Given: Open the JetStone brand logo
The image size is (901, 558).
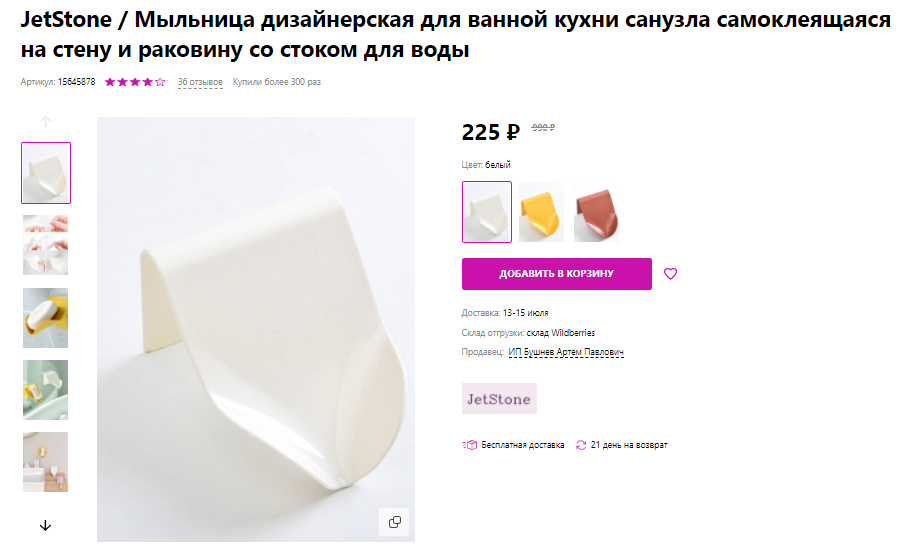Looking at the screenshot, I should 499,399.
